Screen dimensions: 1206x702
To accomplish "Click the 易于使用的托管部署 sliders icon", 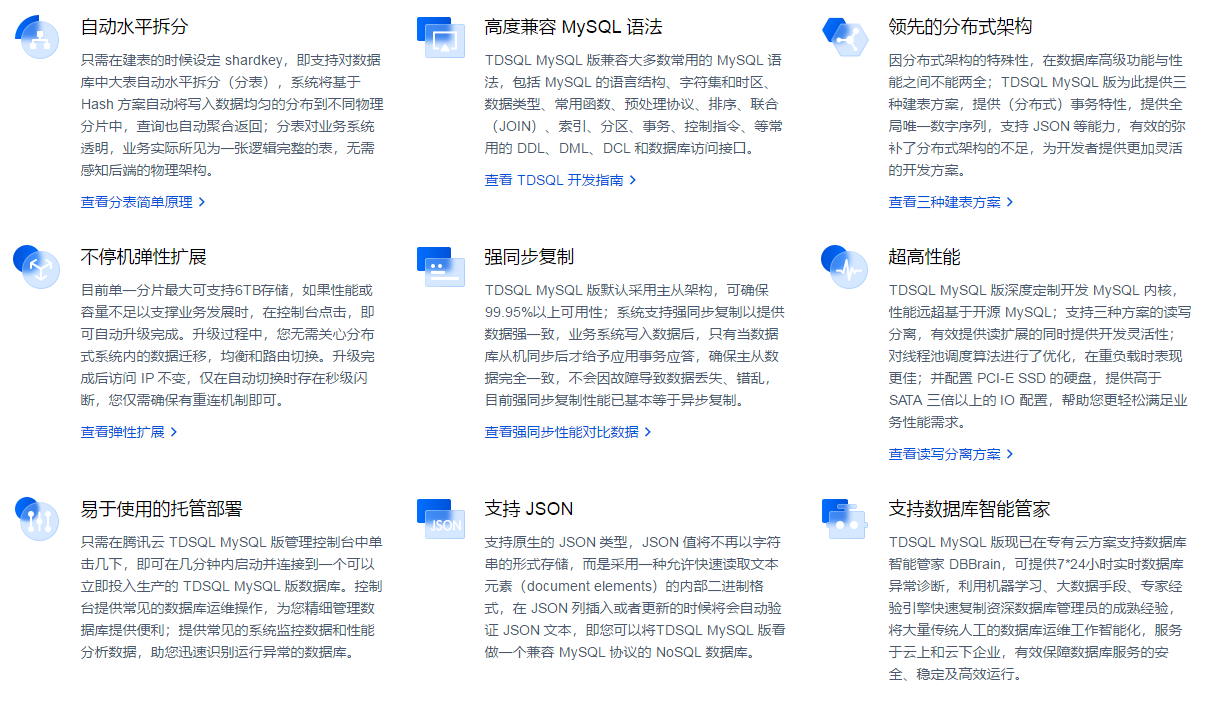I will (38, 518).
